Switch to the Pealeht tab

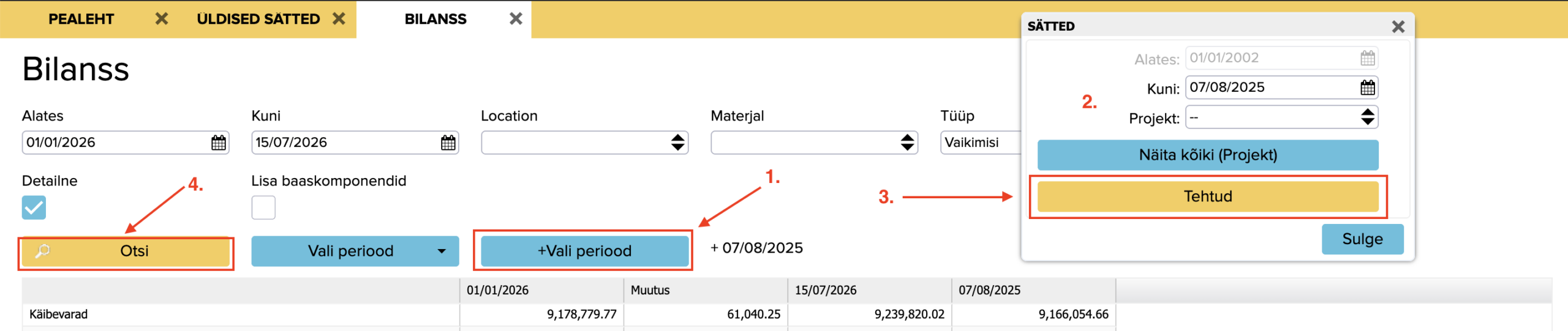click(81, 19)
